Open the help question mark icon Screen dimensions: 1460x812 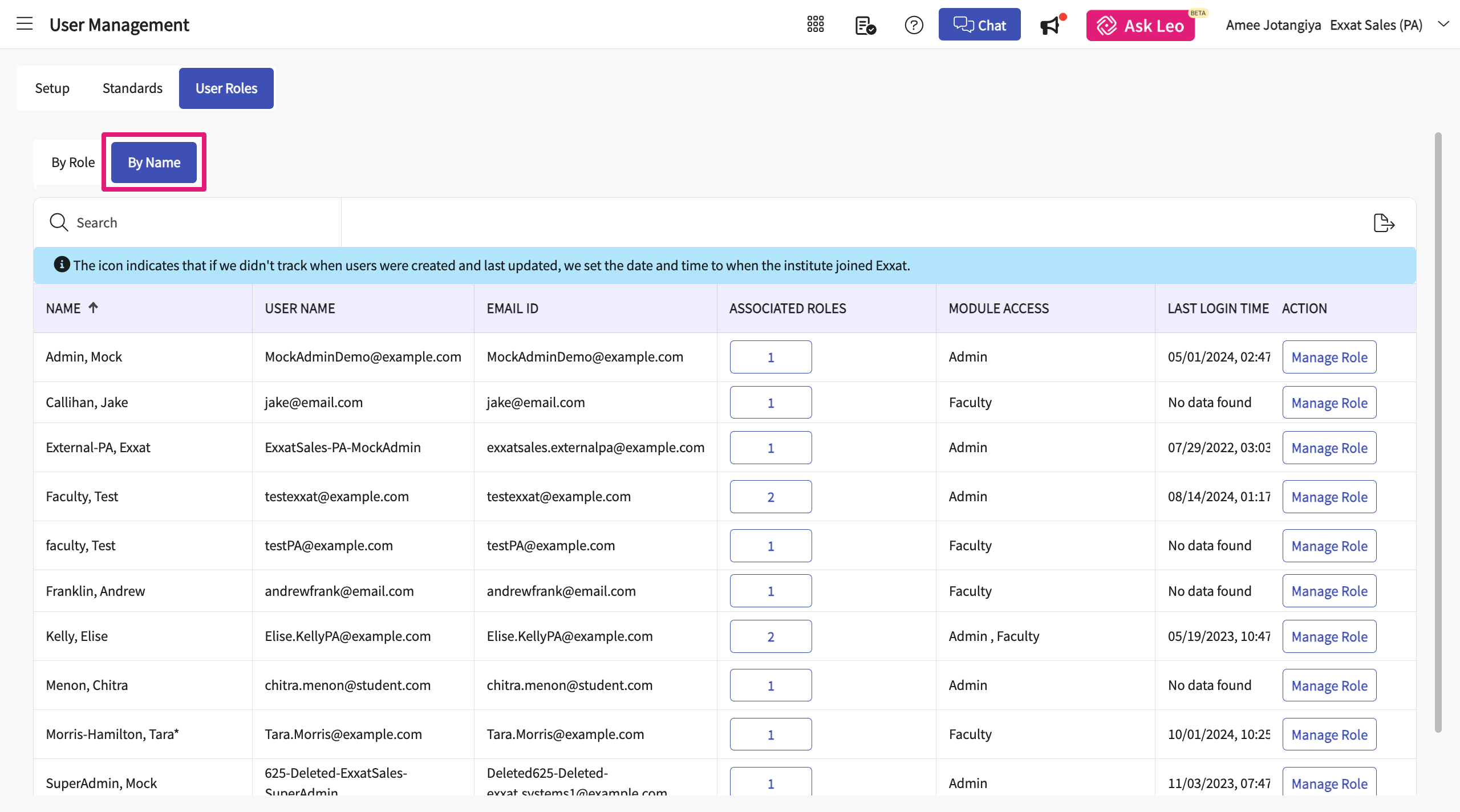[x=914, y=25]
